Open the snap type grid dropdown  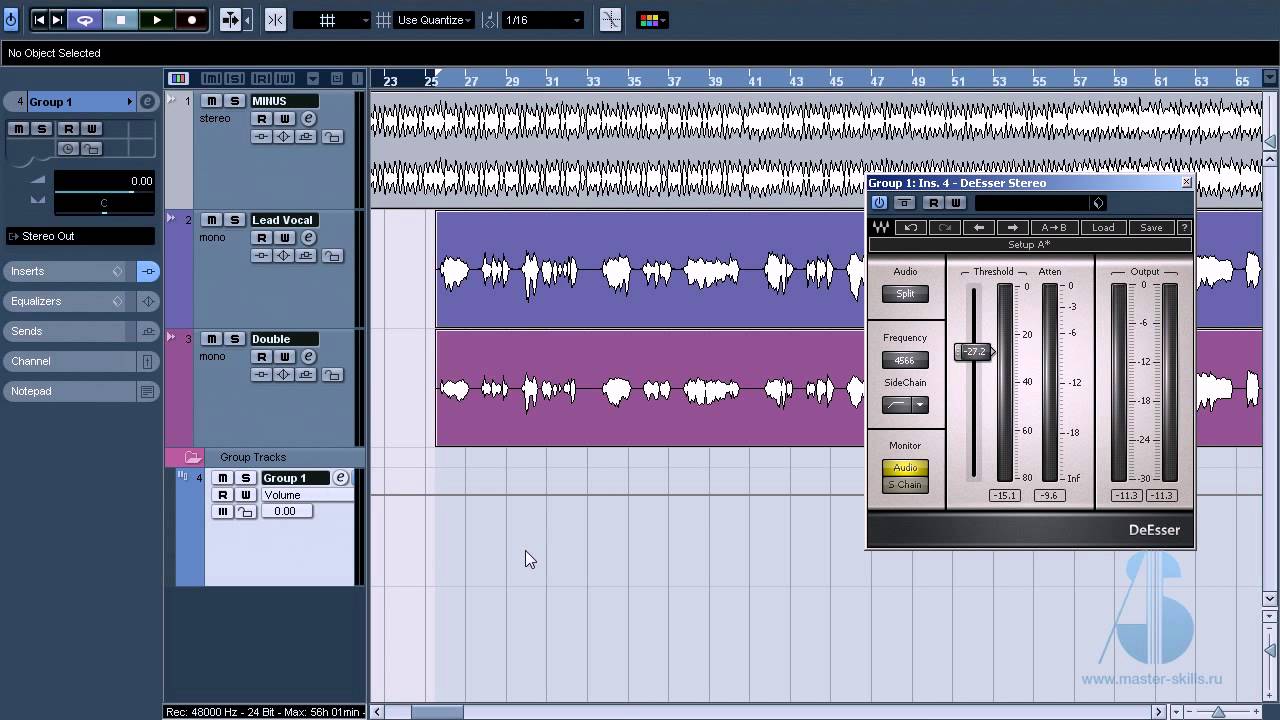331,20
